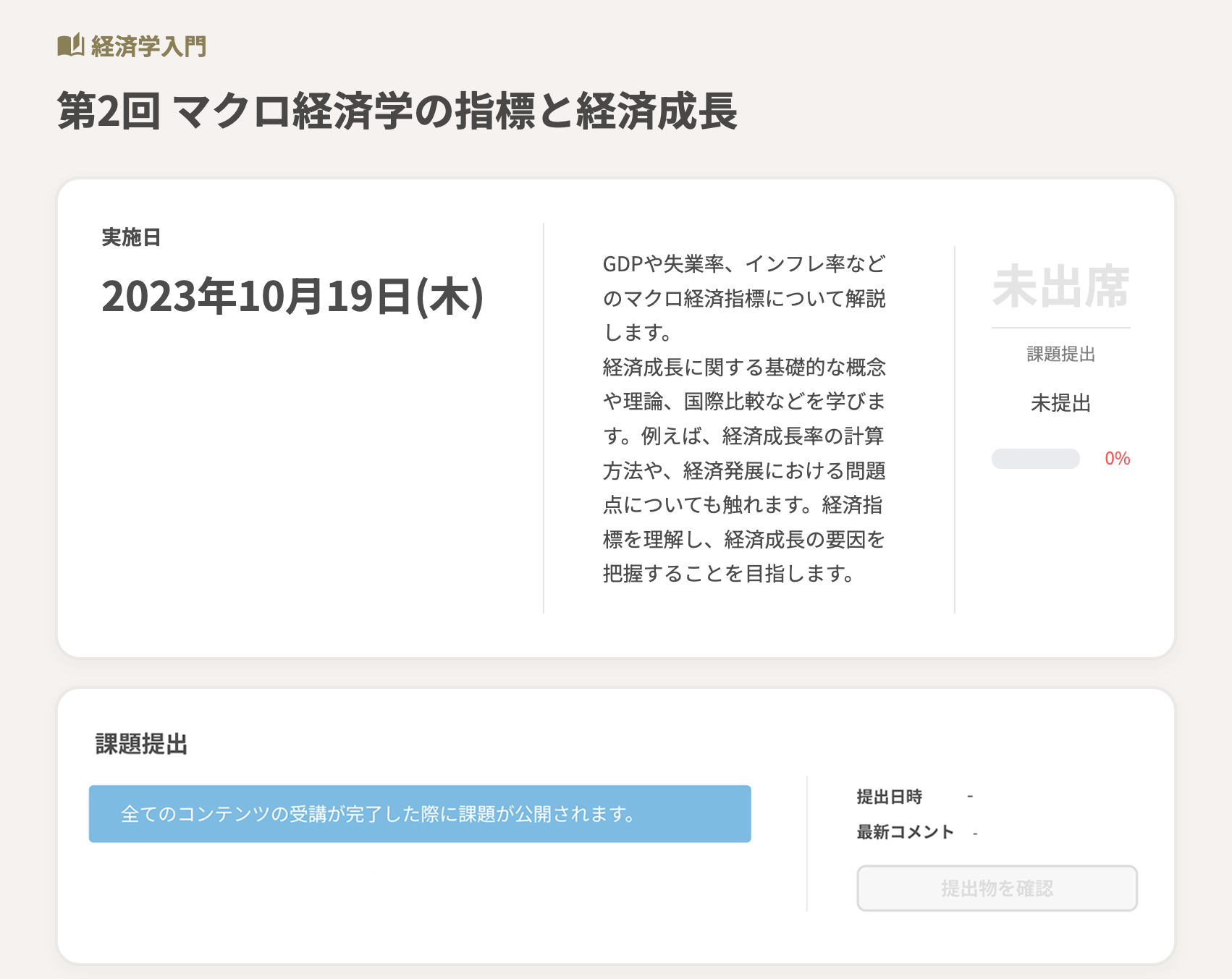Click the blue 全てのコンテンツ notice banner

coord(420,814)
